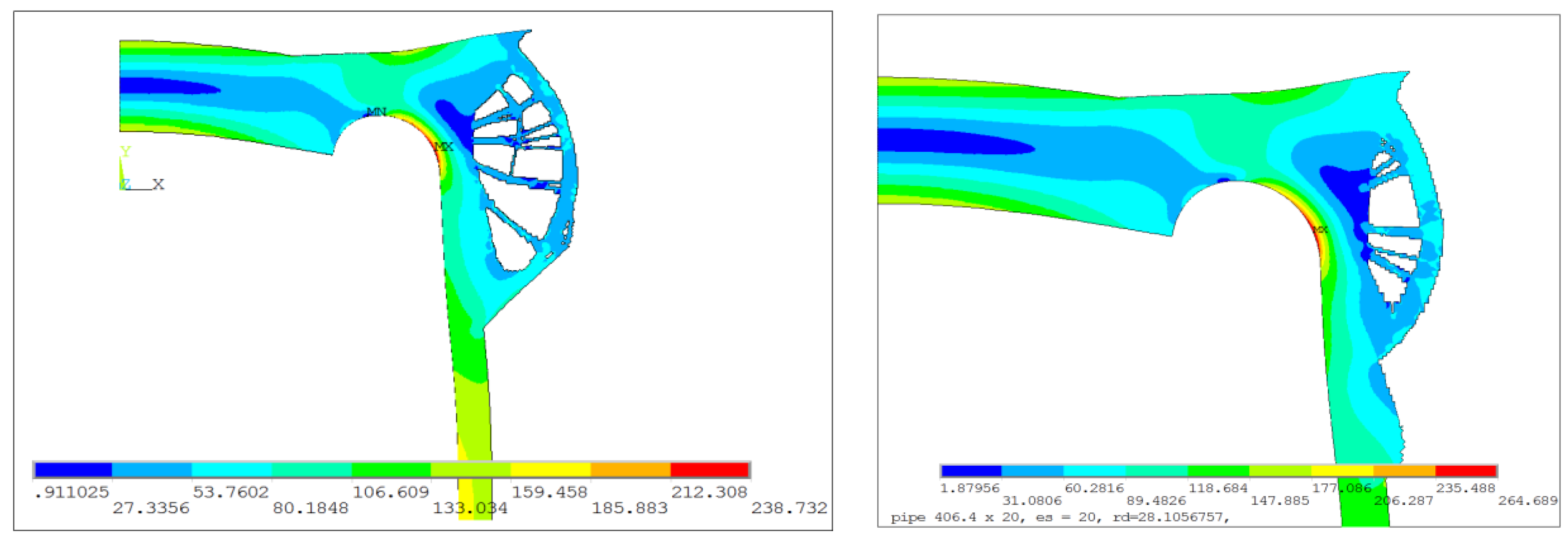Viewport: 1568px width, 539px height.
Task: Click the MX marker in left plot
Action: [444, 147]
